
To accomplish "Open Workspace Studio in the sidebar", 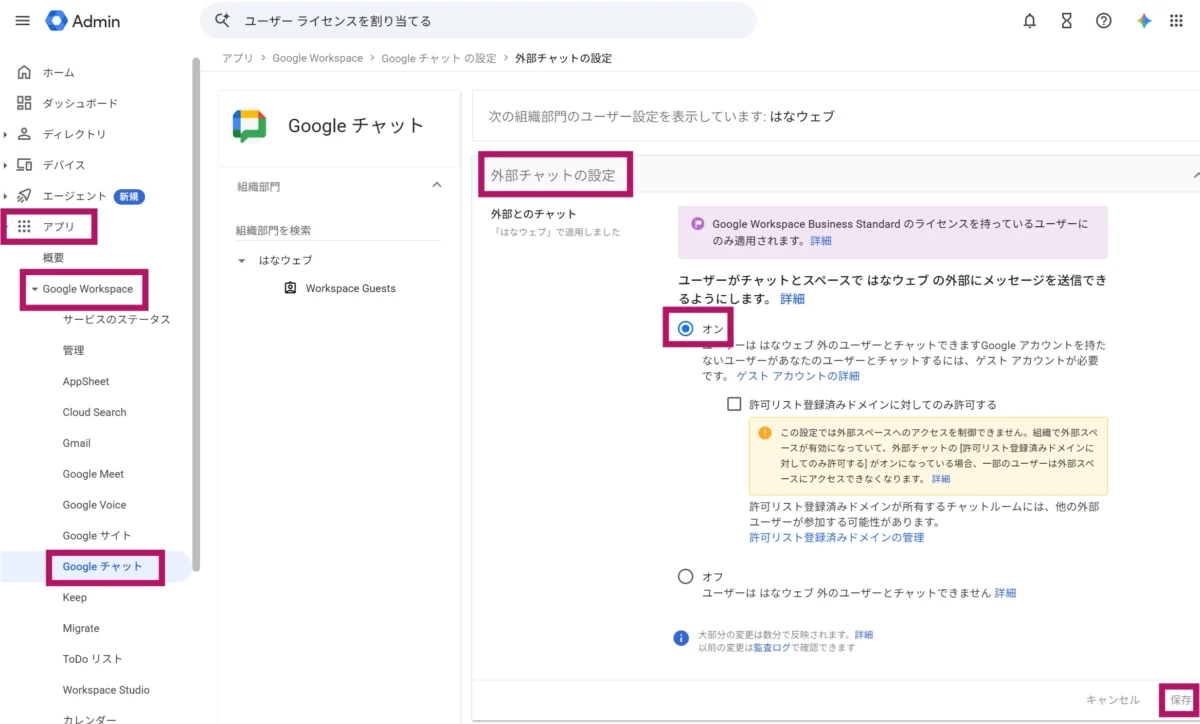I will 106,690.
